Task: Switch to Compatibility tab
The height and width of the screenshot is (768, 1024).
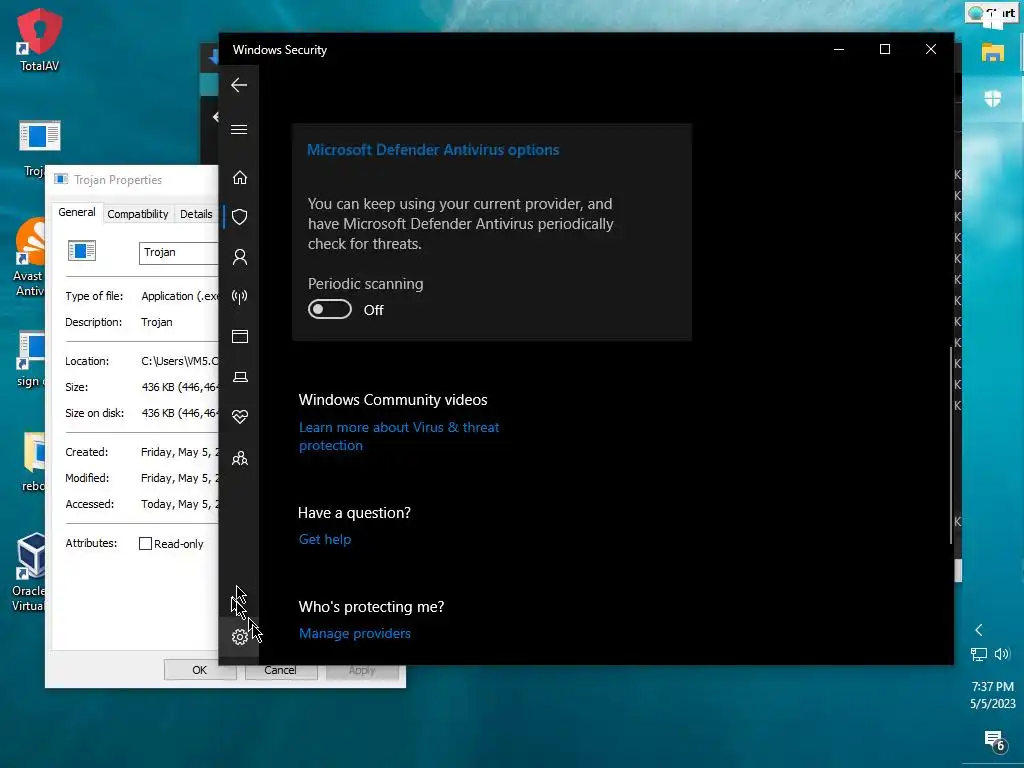Action: 138,214
